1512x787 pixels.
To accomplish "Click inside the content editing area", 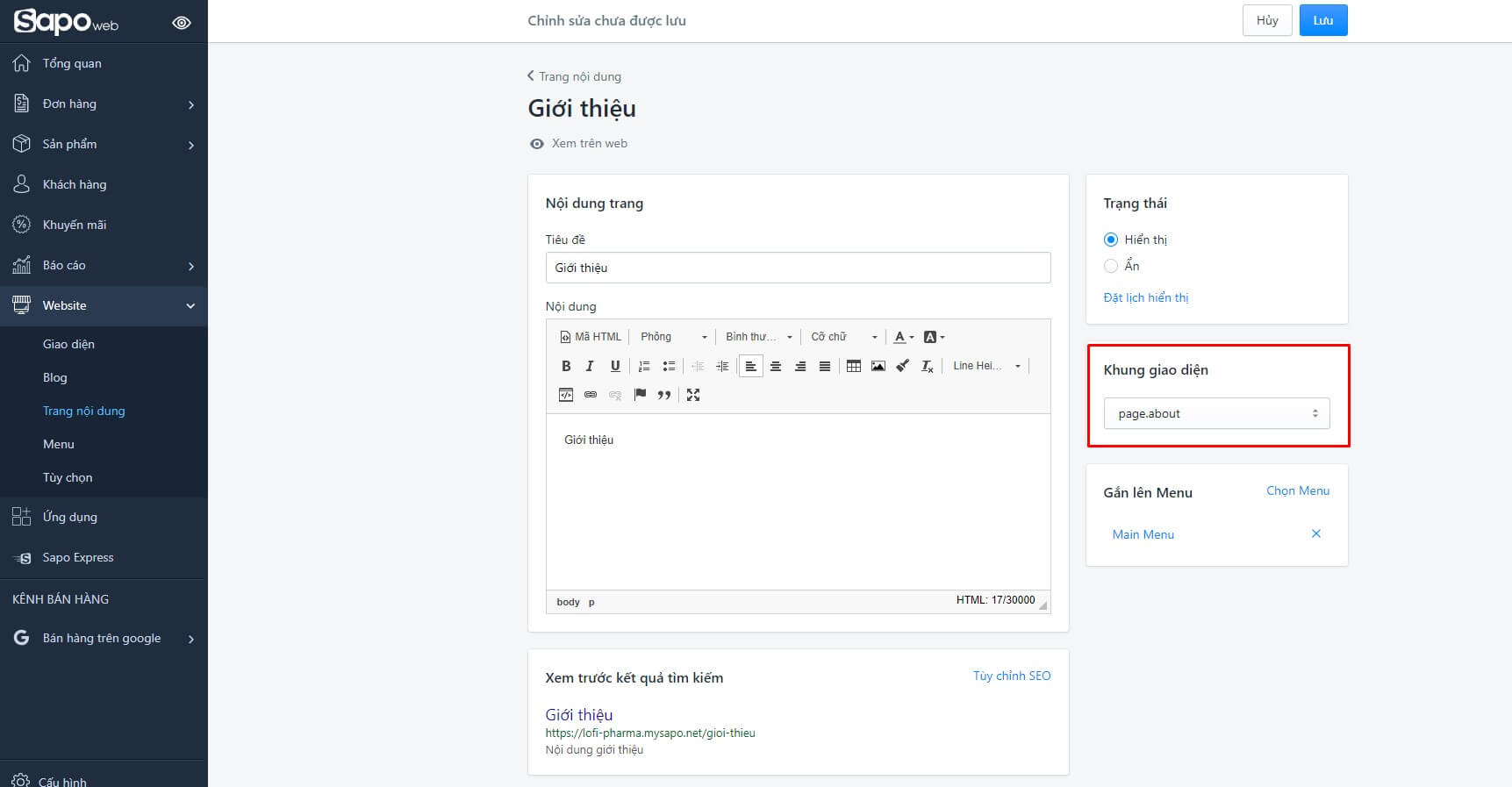I will coord(798,502).
